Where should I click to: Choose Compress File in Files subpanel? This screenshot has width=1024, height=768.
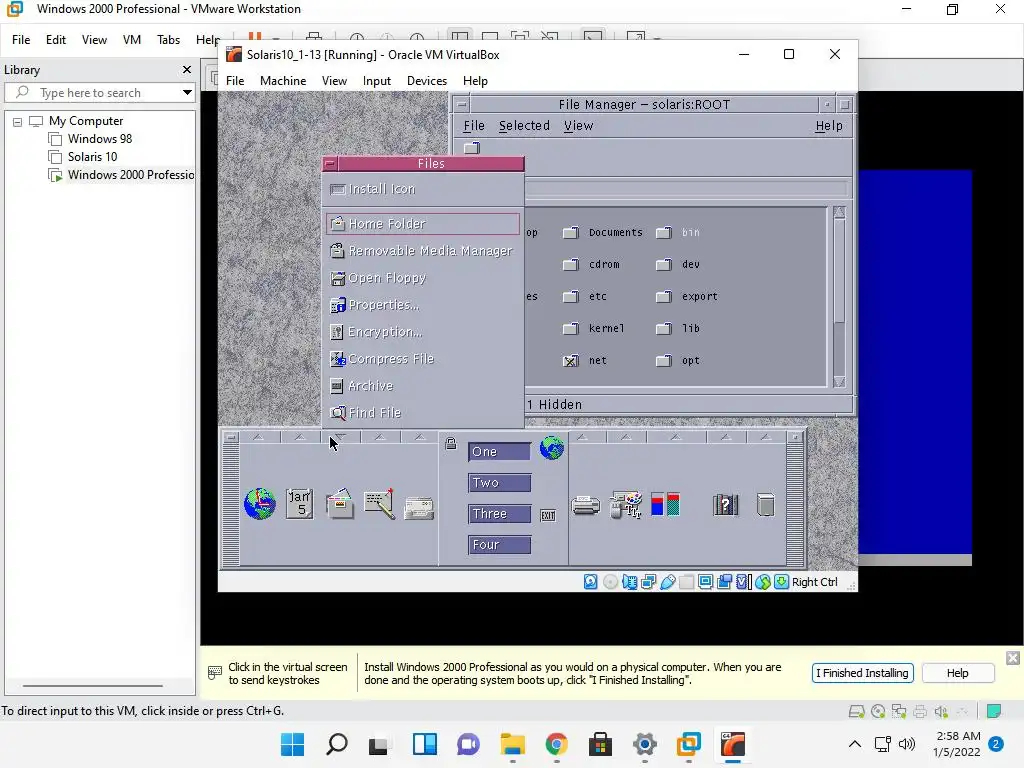click(423, 359)
